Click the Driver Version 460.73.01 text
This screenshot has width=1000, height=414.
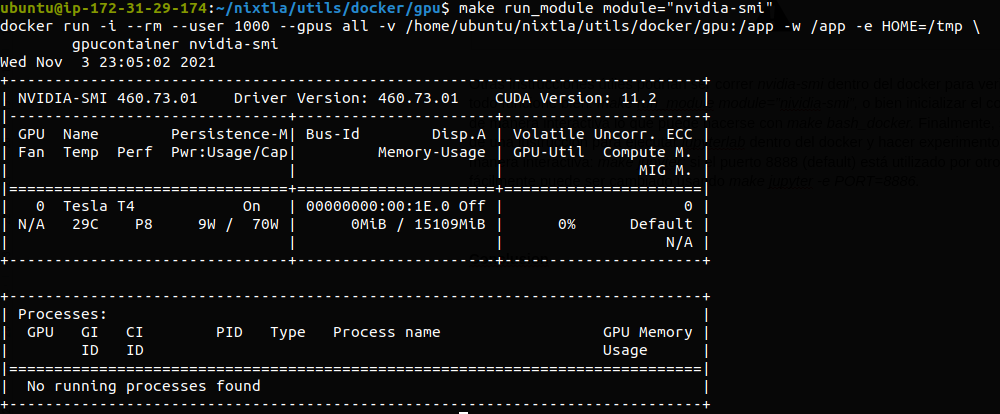tap(346, 99)
